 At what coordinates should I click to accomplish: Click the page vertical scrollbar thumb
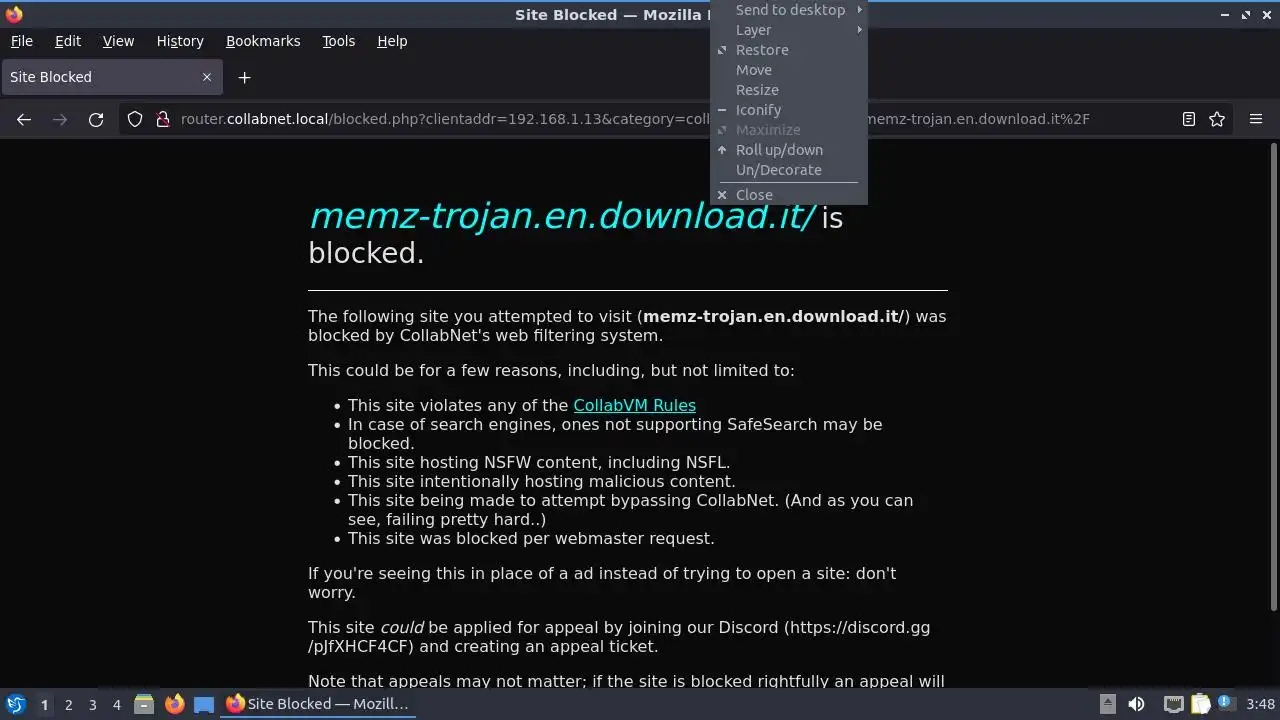tap(1273, 375)
